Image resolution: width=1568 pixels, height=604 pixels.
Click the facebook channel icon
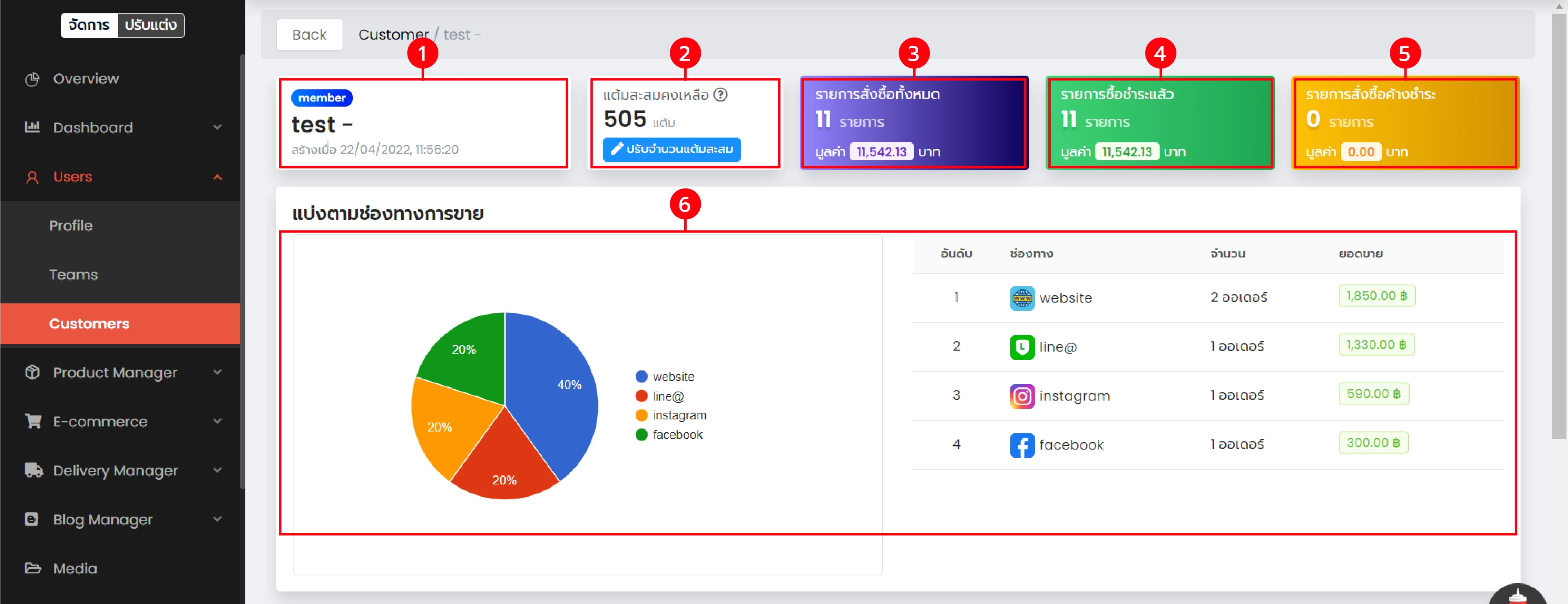pyautogui.click(x=1022, y=445)
